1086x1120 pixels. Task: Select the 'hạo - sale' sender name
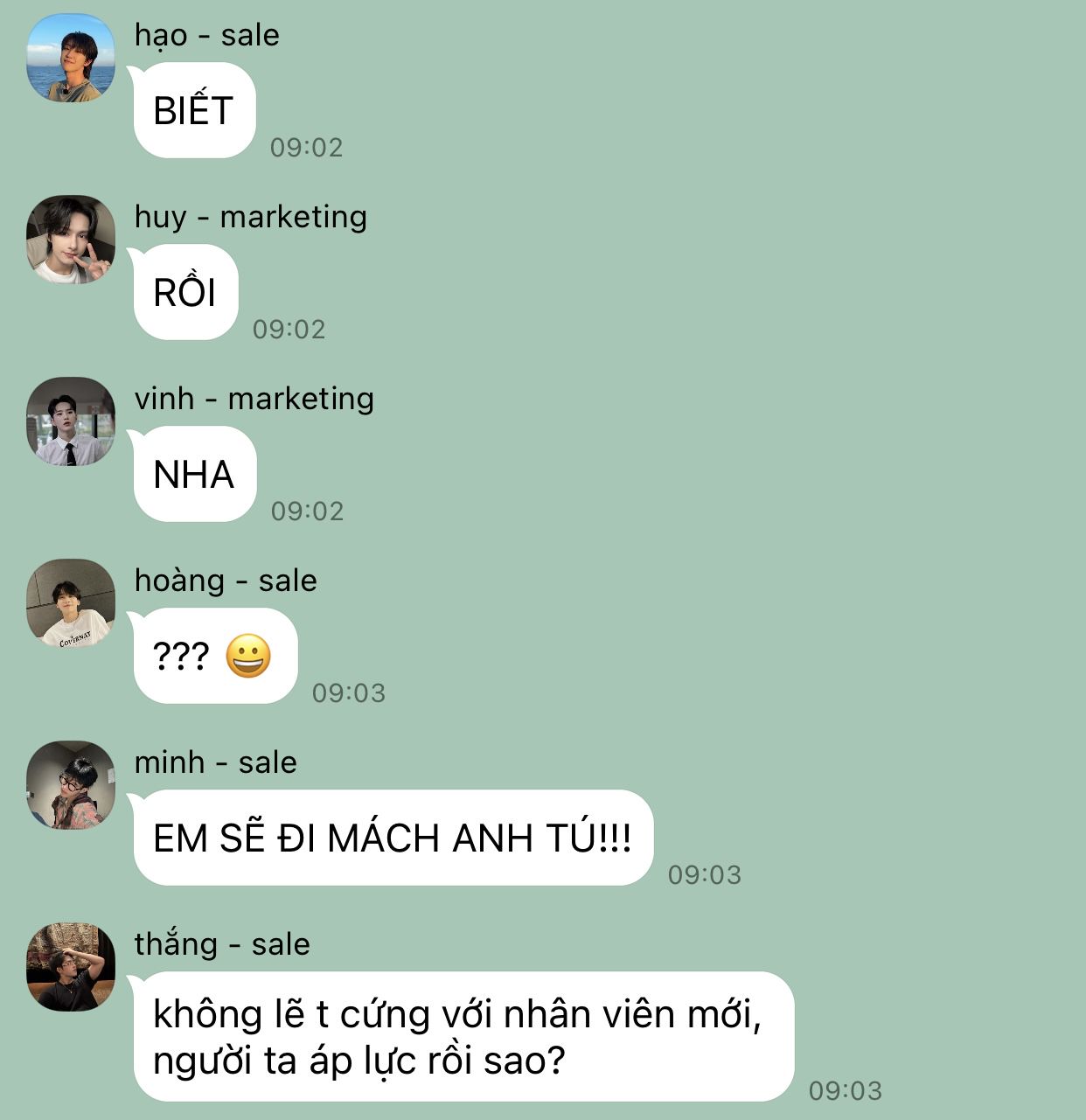pos(206,36)
